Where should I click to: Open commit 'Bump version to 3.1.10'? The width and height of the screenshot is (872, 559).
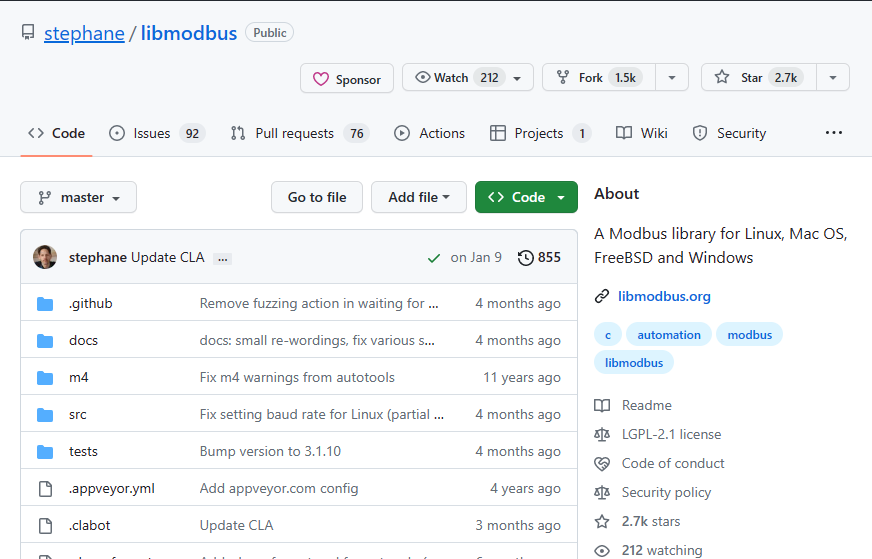[x=270, y=452]
